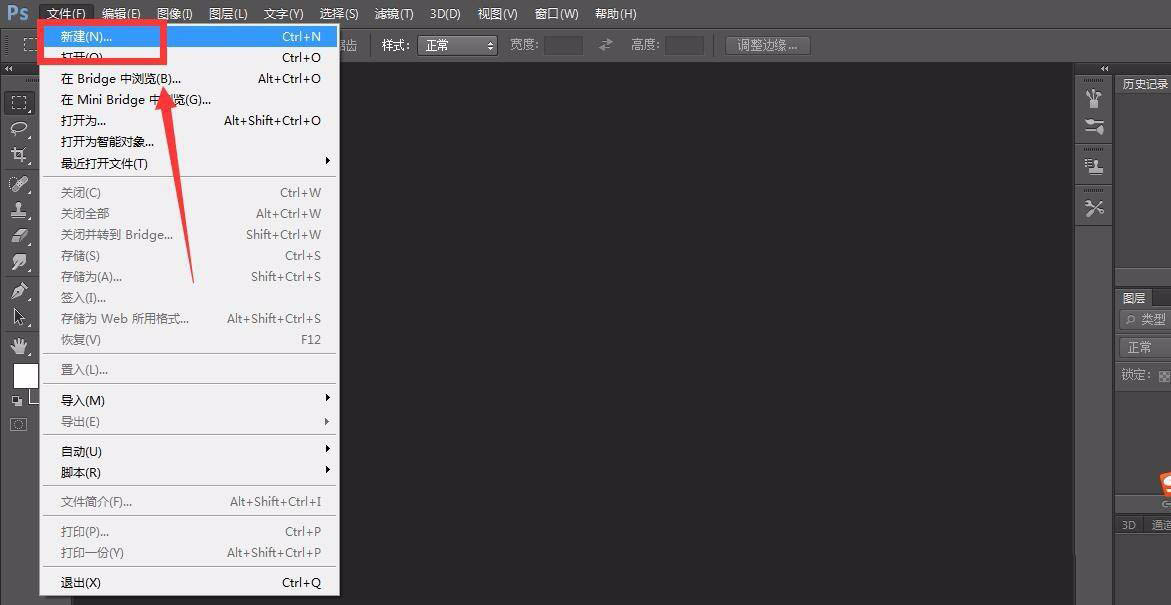Switch to the 历史记录 panel tab
The width and height of the screenshot is (1171, 605).
click(x=1144, y=84)
